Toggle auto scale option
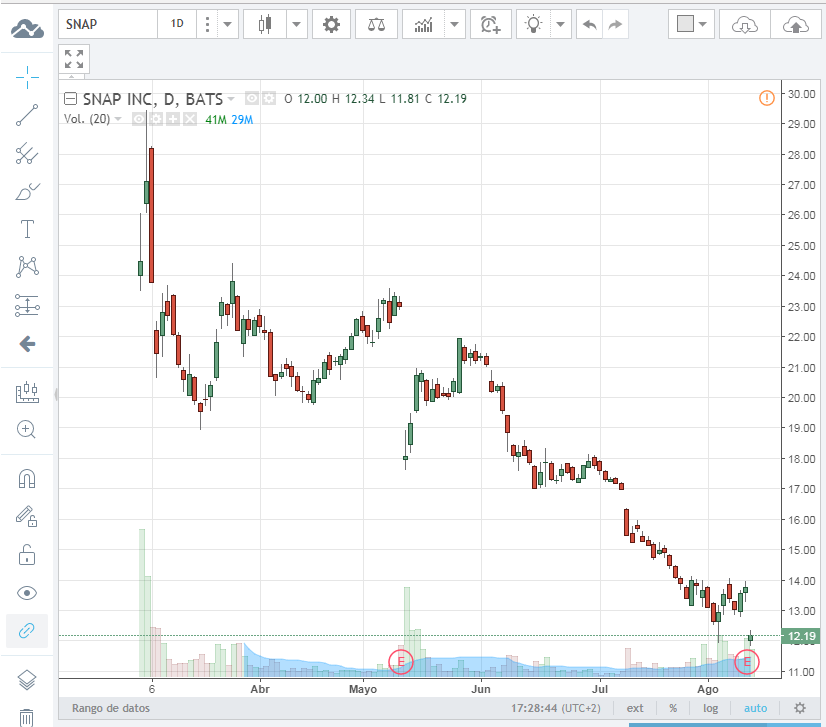Screen dimensions: 826x727 755,708
